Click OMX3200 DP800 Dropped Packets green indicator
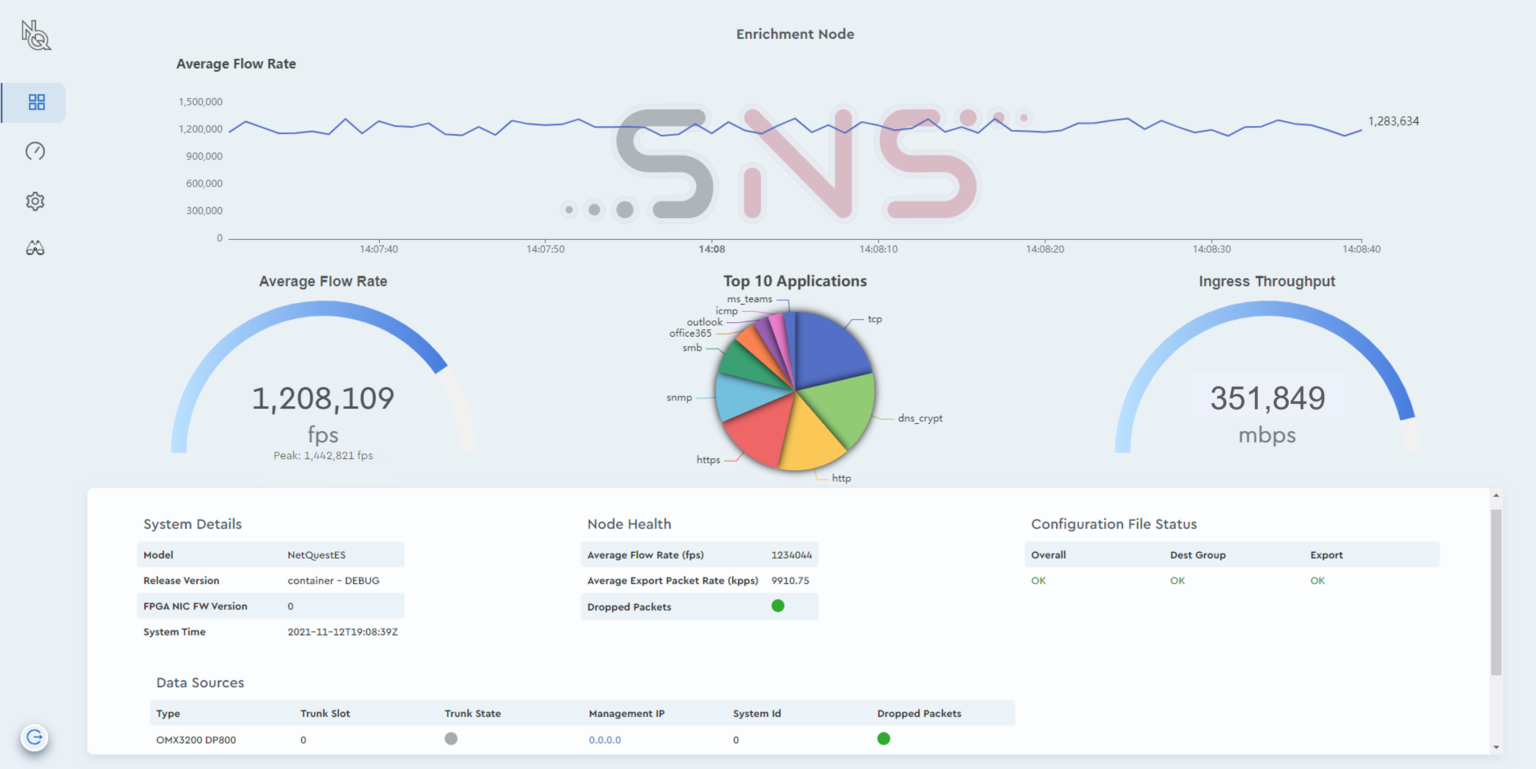Viewport: 1536px width, 769px height. tap(884, 738)
